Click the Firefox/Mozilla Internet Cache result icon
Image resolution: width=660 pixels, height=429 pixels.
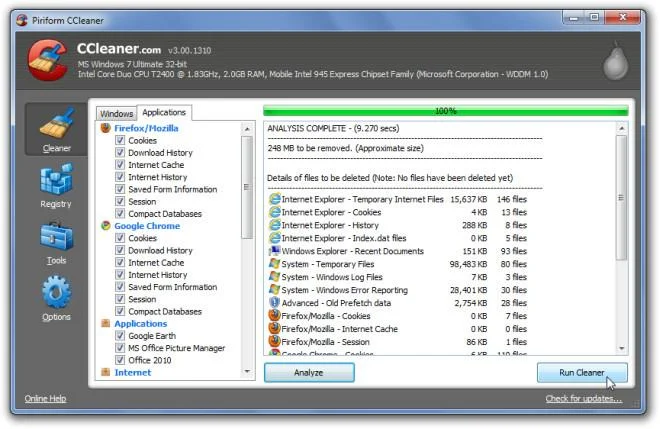coord(274,328)
